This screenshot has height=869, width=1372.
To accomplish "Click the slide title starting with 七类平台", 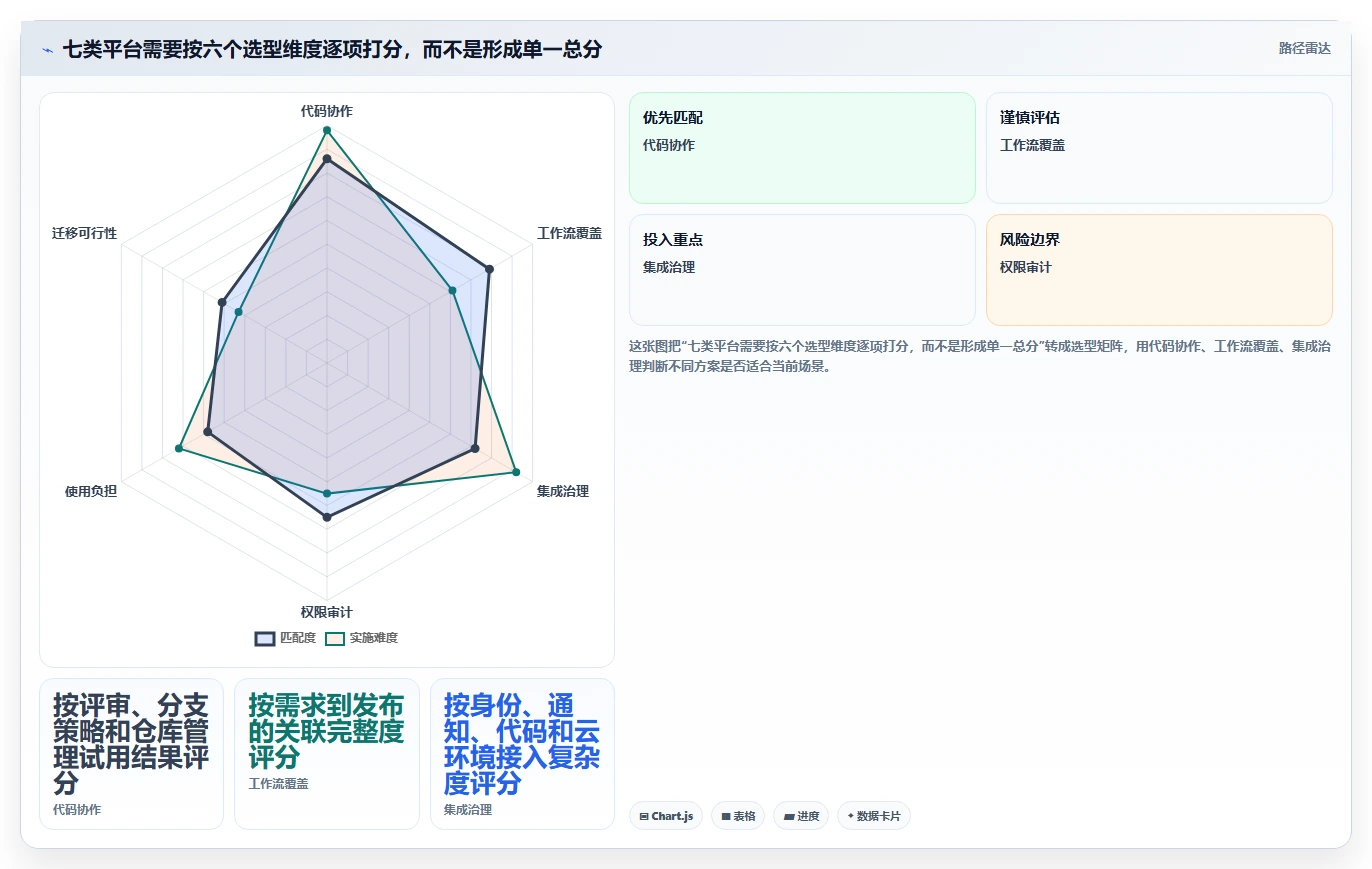I will click(x=332, y=49).
